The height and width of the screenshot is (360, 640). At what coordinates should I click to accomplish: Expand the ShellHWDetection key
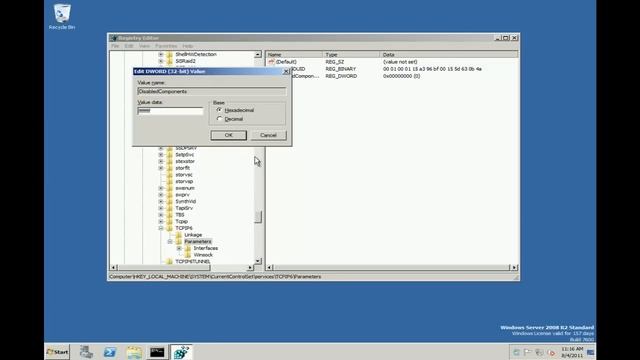click(x=161, y=54)
